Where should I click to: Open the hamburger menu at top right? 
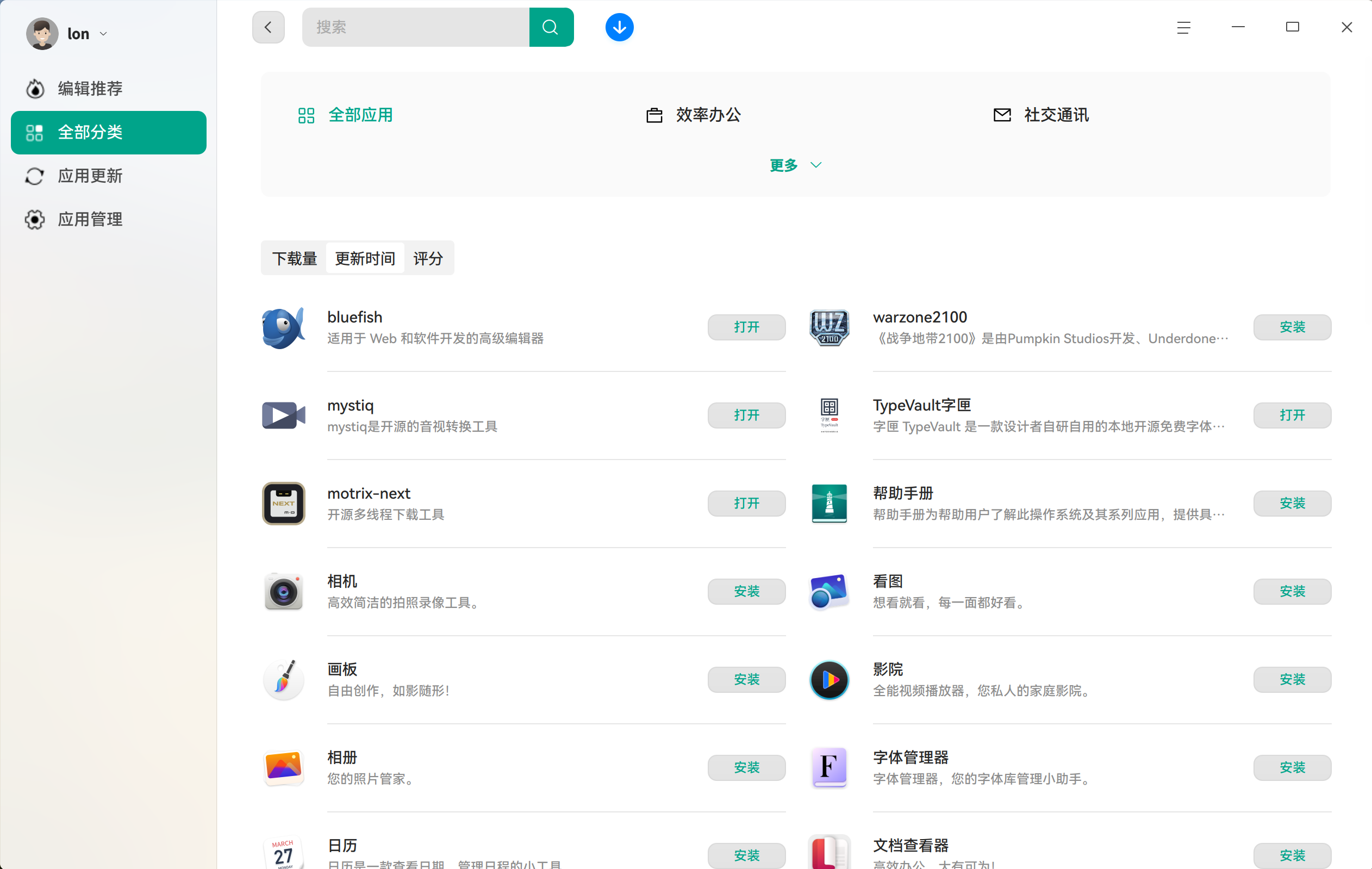pyautogui.click(x=1184, y=27)
